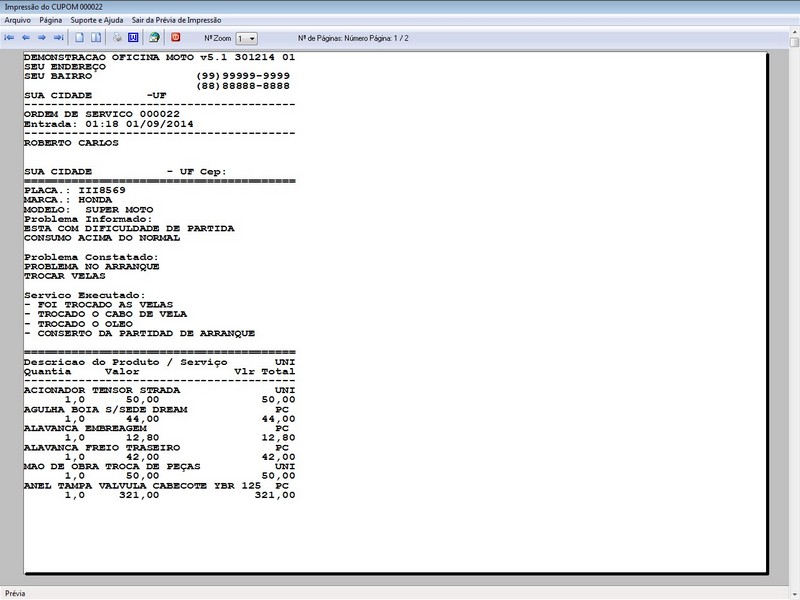Click the header DEMONSTRACAO OFICINA MOTO v5.1

pyautogui.click(x=126, y=57)
